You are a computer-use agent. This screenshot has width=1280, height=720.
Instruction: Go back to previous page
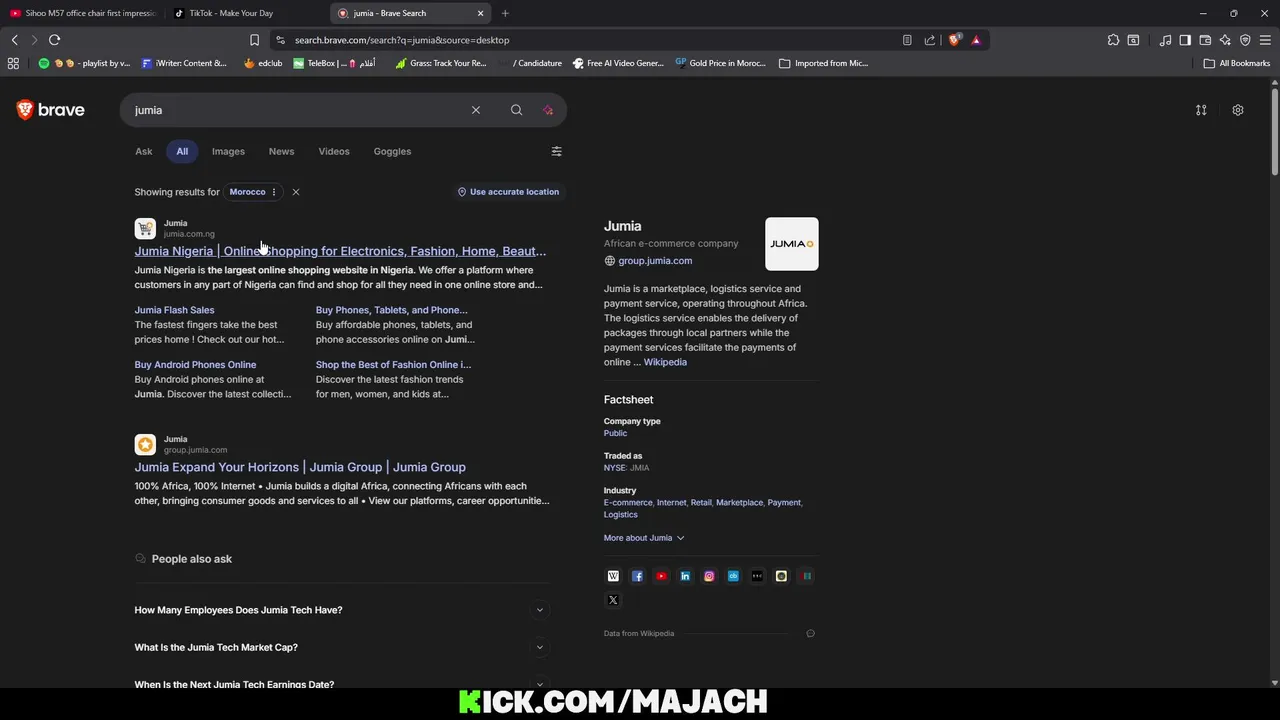pyautogui.click(x=14, y=40)
